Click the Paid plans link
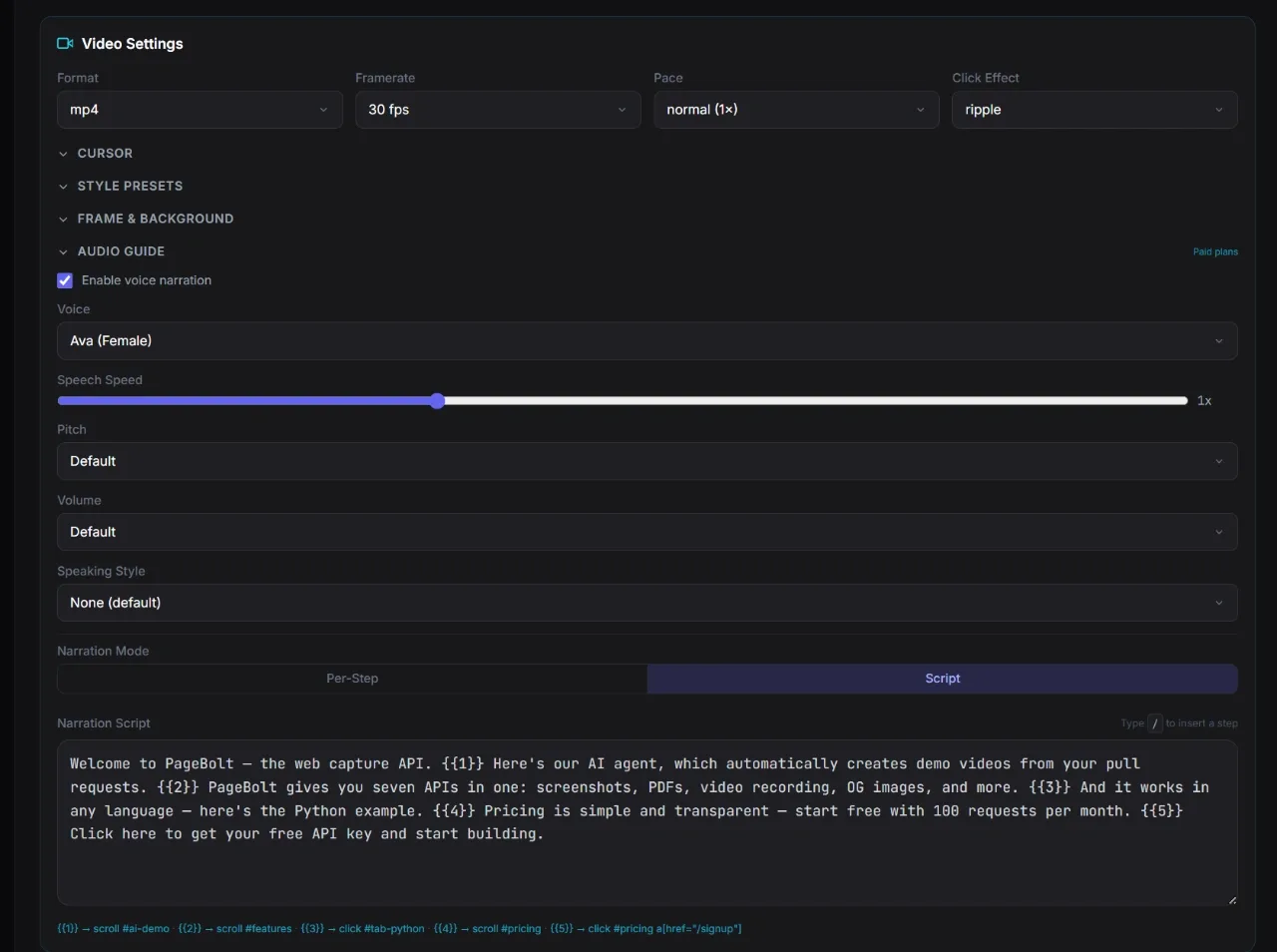Screen dimensions: 1277x952 (x=1215, y=251)
